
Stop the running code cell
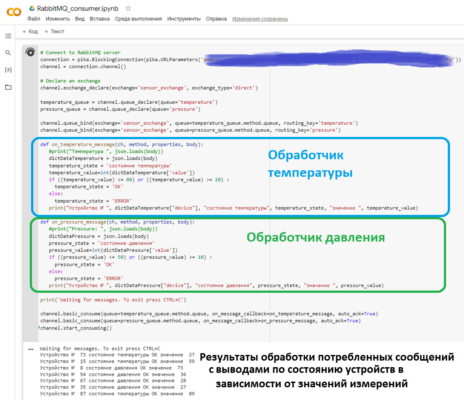[30, 52]
